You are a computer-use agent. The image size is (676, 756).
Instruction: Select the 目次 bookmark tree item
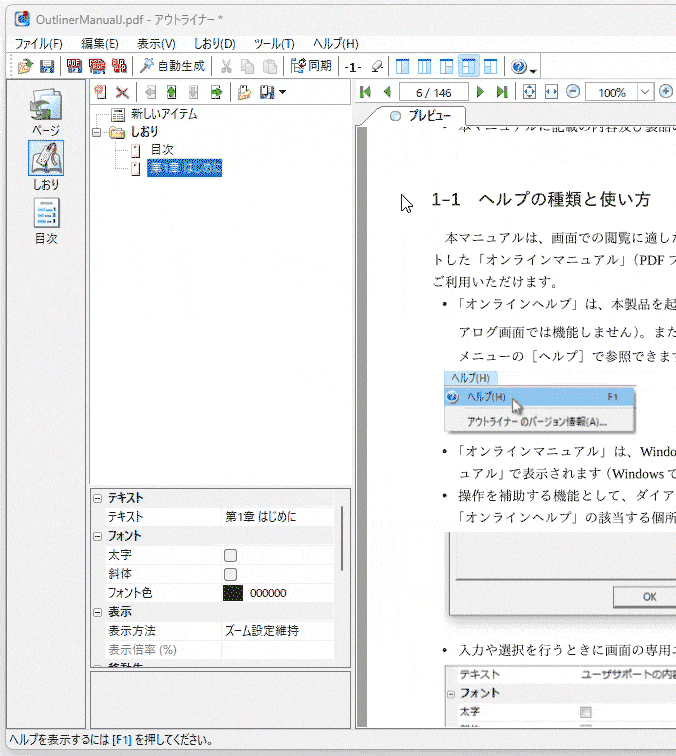(161, 150)
